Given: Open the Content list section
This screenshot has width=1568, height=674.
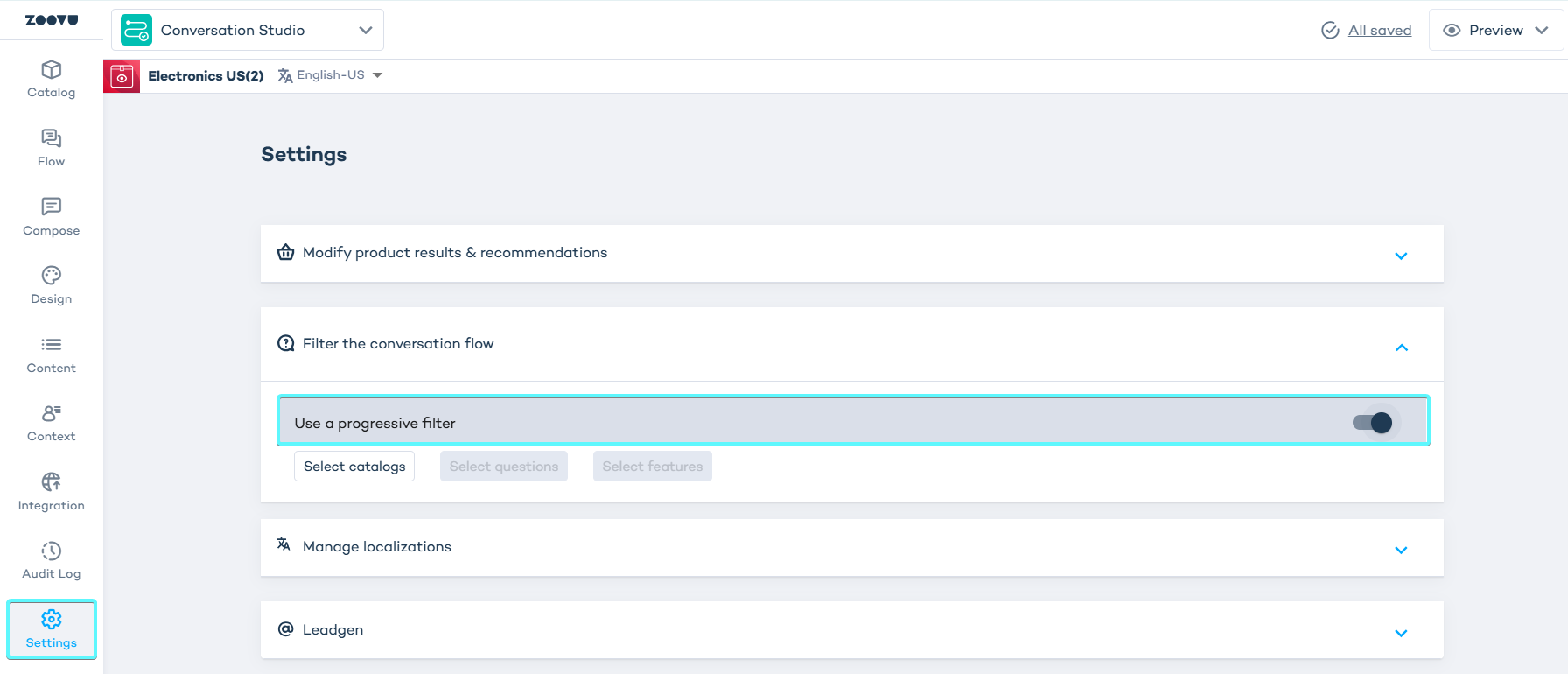Looking at the screenshot, I should click(x=51, y=355).
